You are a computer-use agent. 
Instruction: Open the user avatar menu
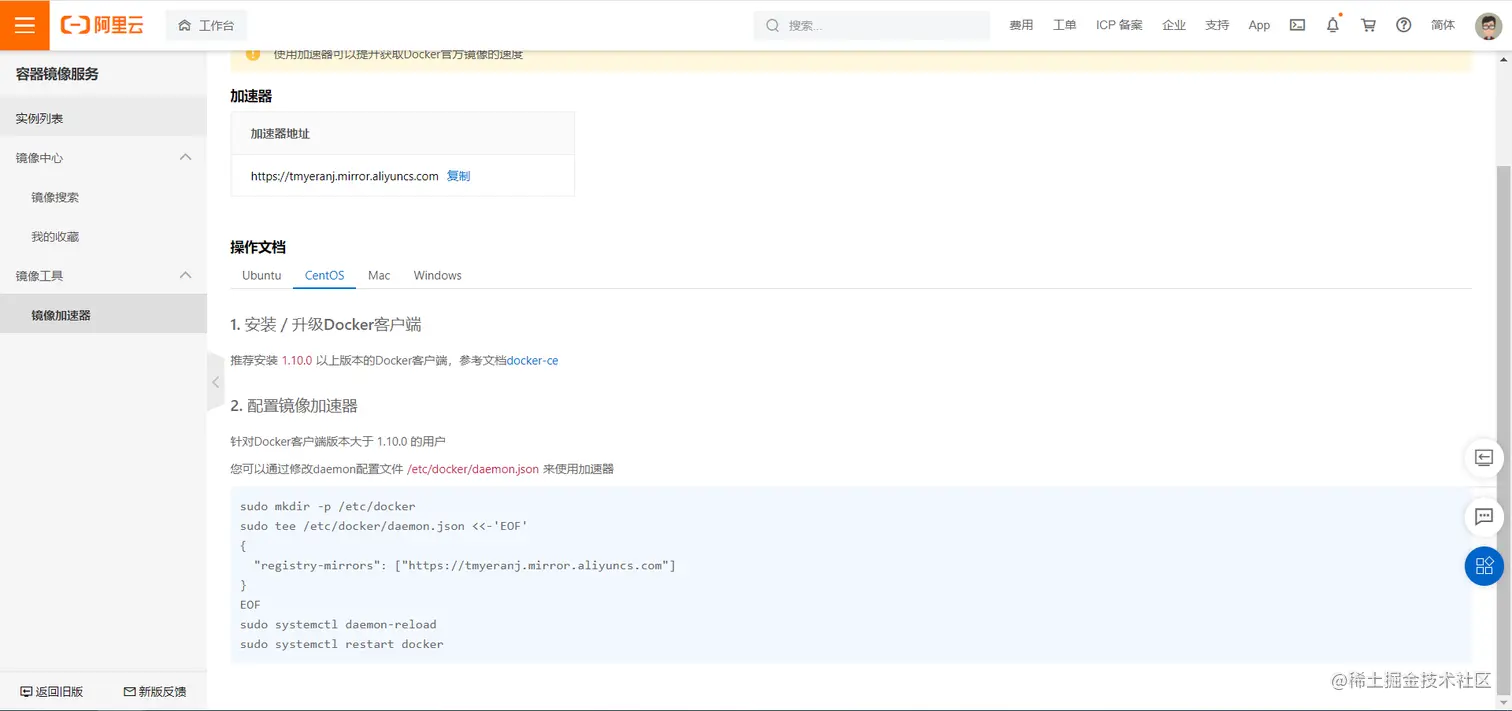pyautogui.click(x=1489, y=26)
